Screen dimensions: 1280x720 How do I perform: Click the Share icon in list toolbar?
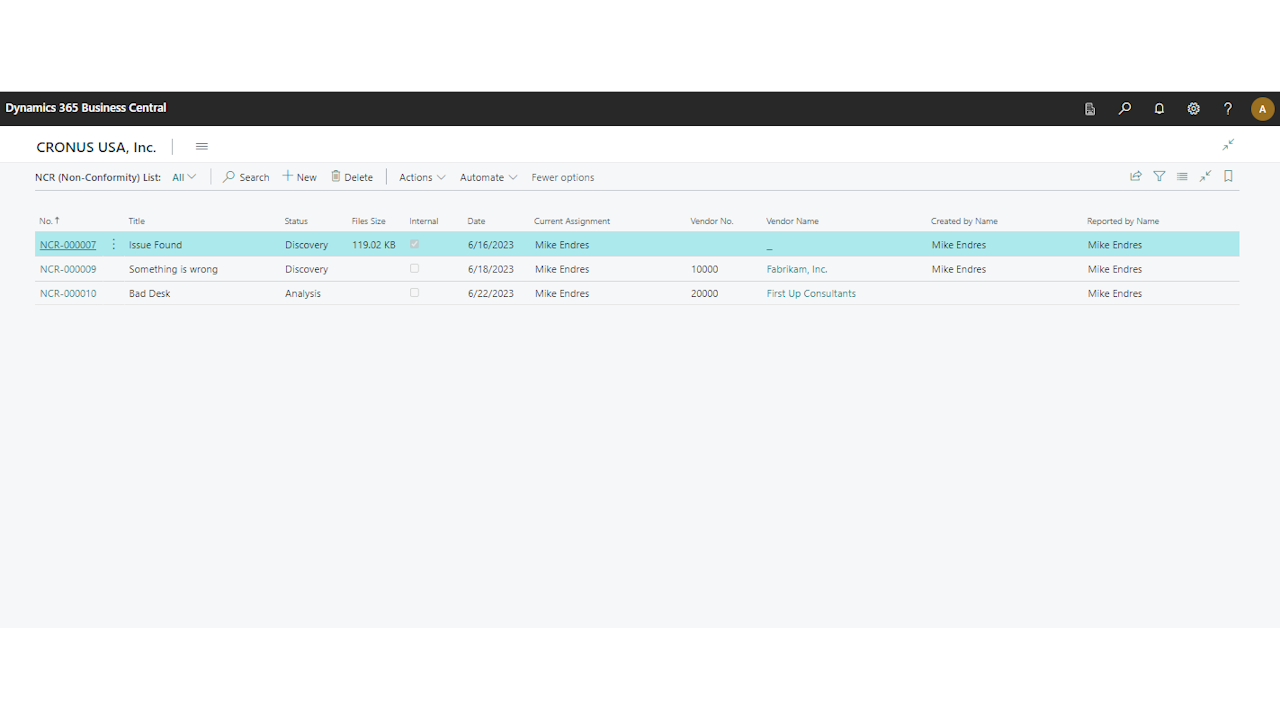coord(1136,176)
